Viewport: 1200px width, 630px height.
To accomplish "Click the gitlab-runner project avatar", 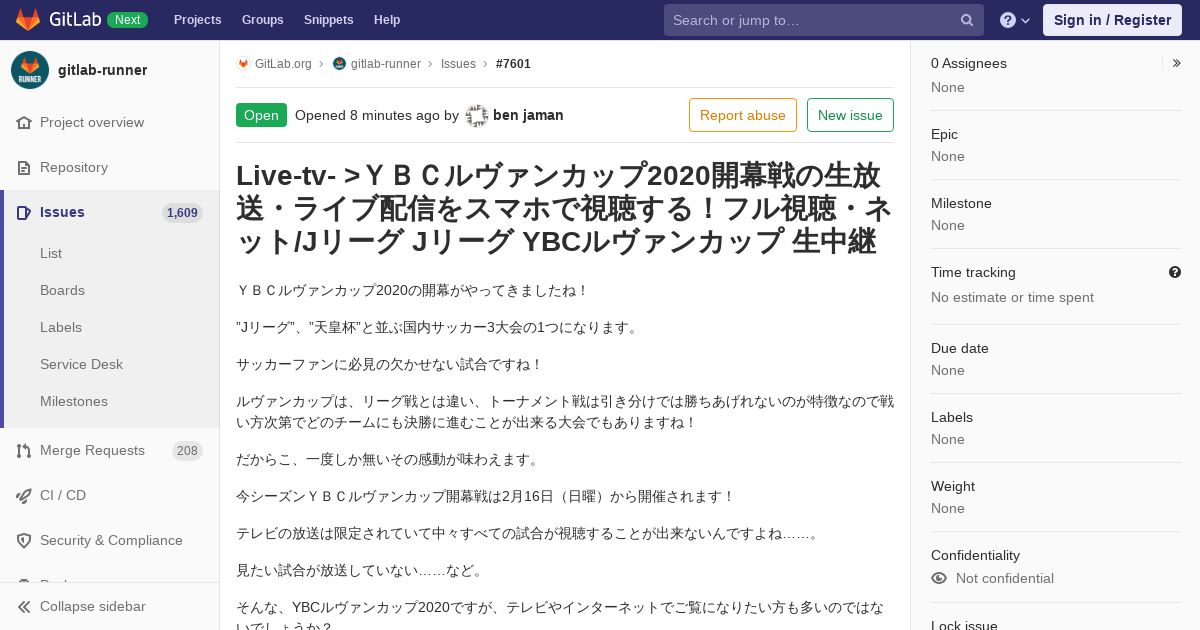I will 30,70.
